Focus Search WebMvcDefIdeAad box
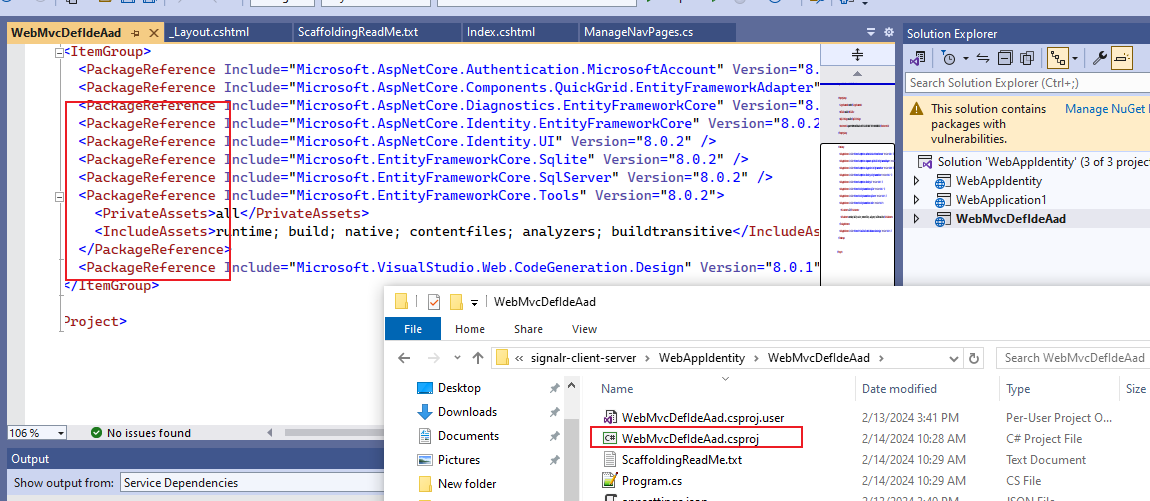 1072,358
